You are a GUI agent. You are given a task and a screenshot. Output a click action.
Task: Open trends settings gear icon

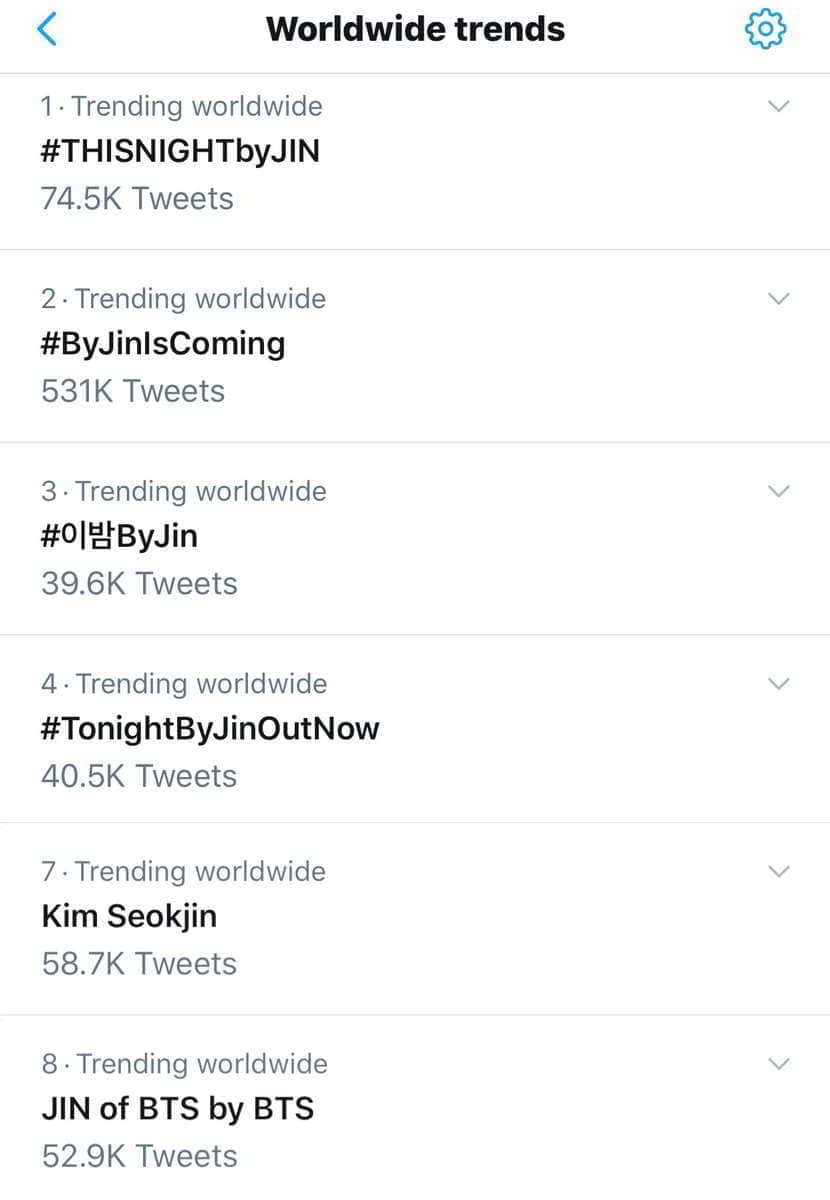tap(765, 29)
